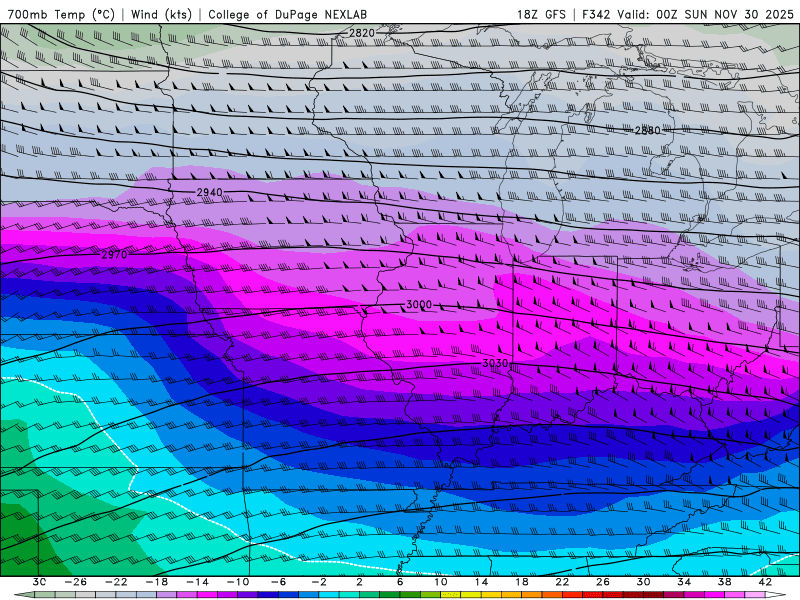Click the F342 forecast hour text

(x=596, y=14)
